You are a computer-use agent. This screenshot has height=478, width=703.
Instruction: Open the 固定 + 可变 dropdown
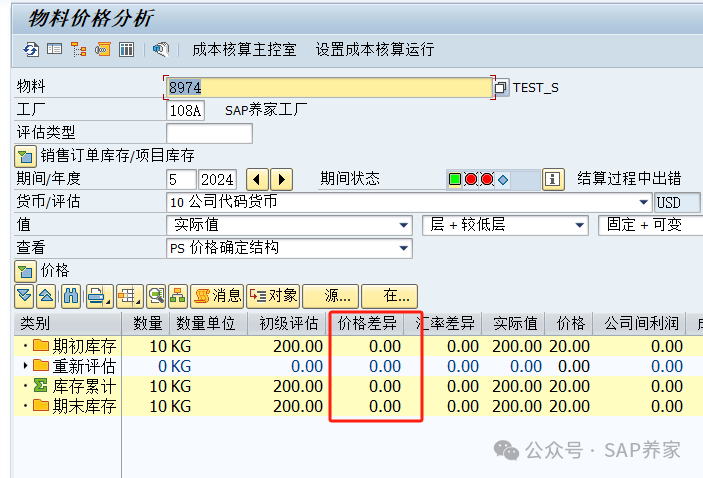651,225
